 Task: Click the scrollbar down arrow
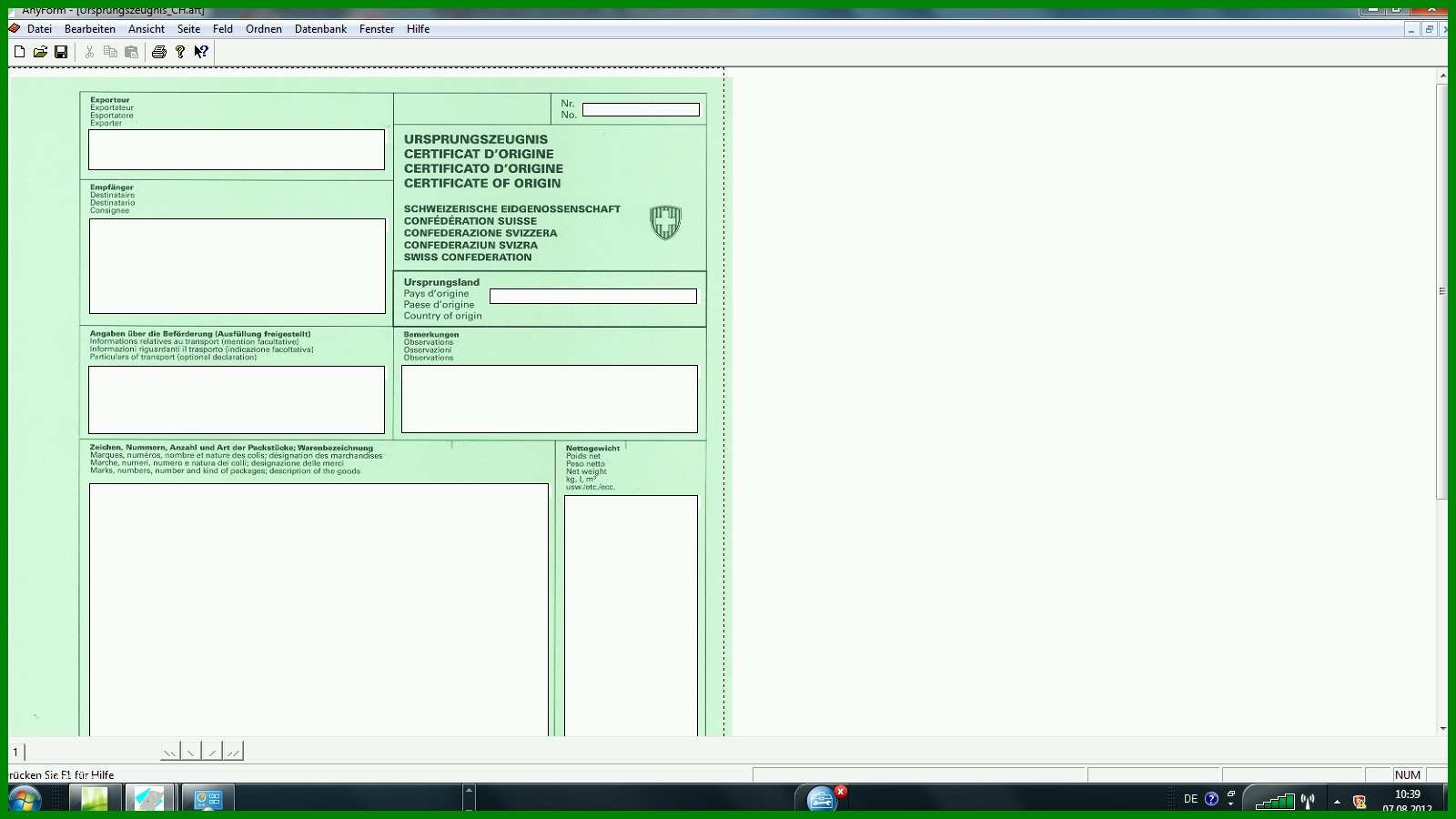[1442, 729]
